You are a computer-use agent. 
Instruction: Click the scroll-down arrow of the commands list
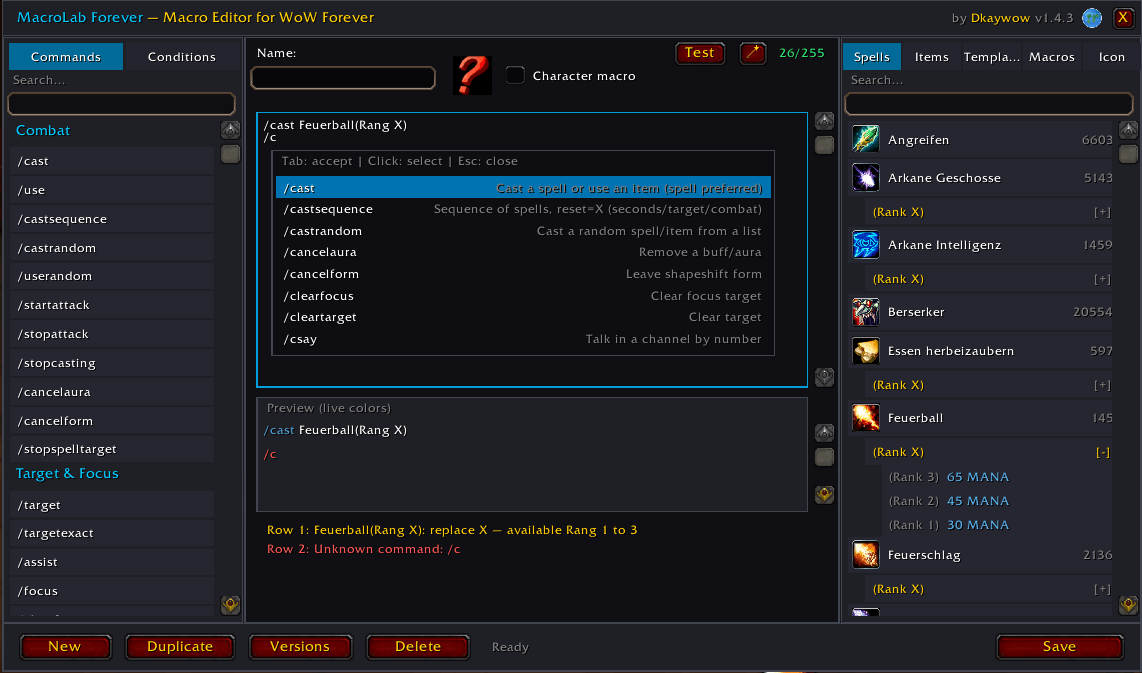(230, 605)
